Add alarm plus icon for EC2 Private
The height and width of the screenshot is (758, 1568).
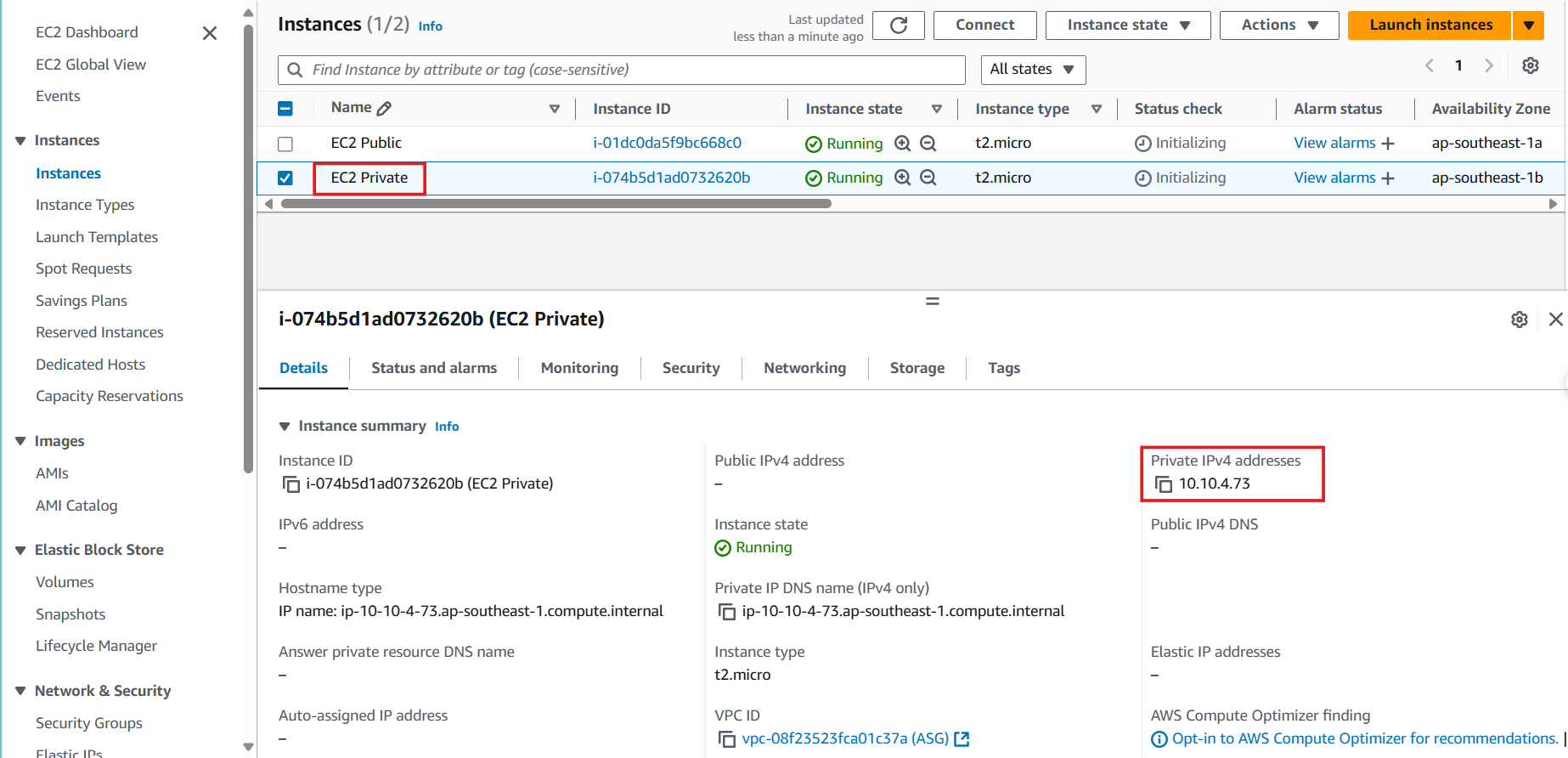coord(1388,178)
